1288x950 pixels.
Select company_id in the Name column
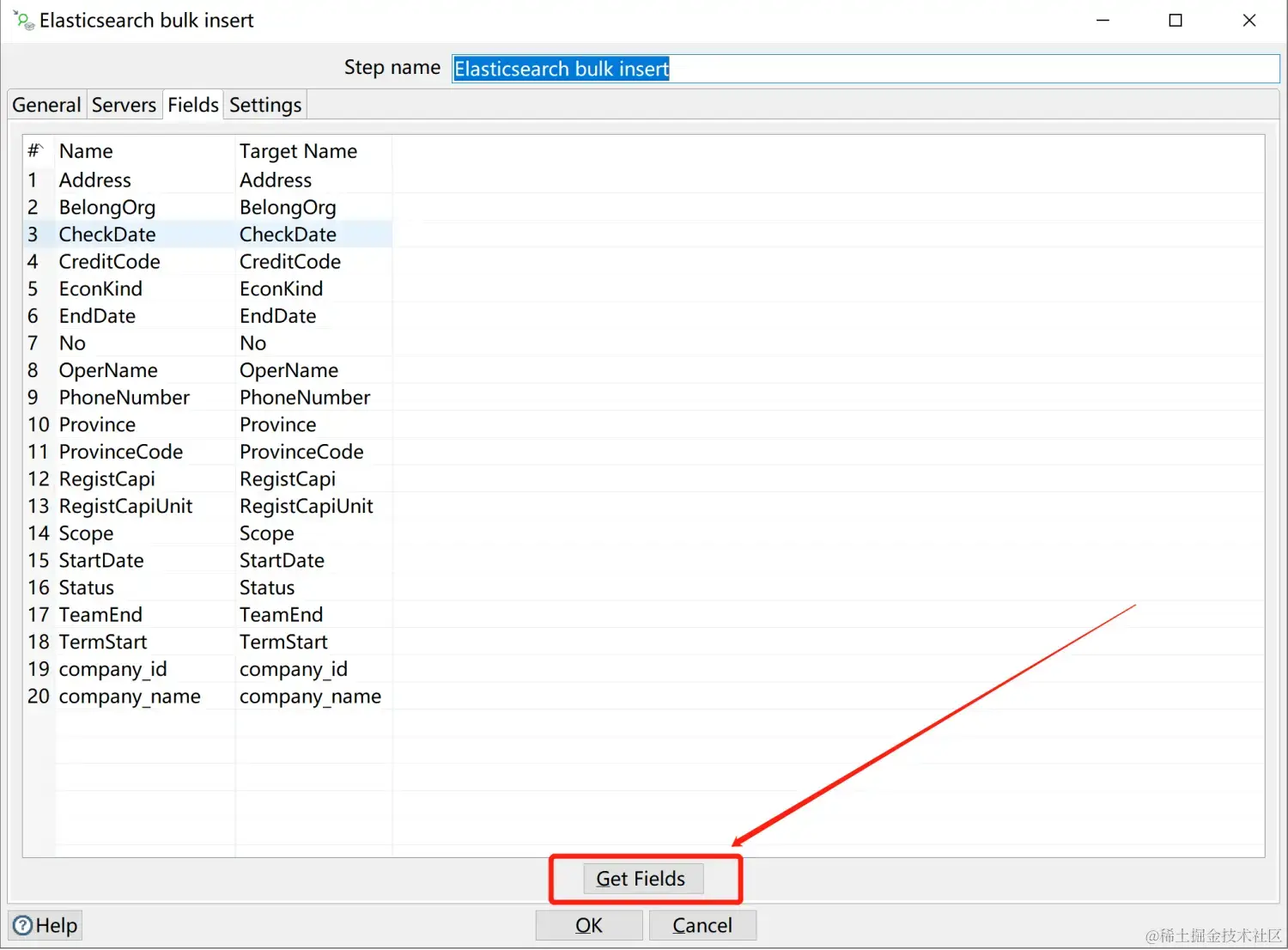(145, 669)
